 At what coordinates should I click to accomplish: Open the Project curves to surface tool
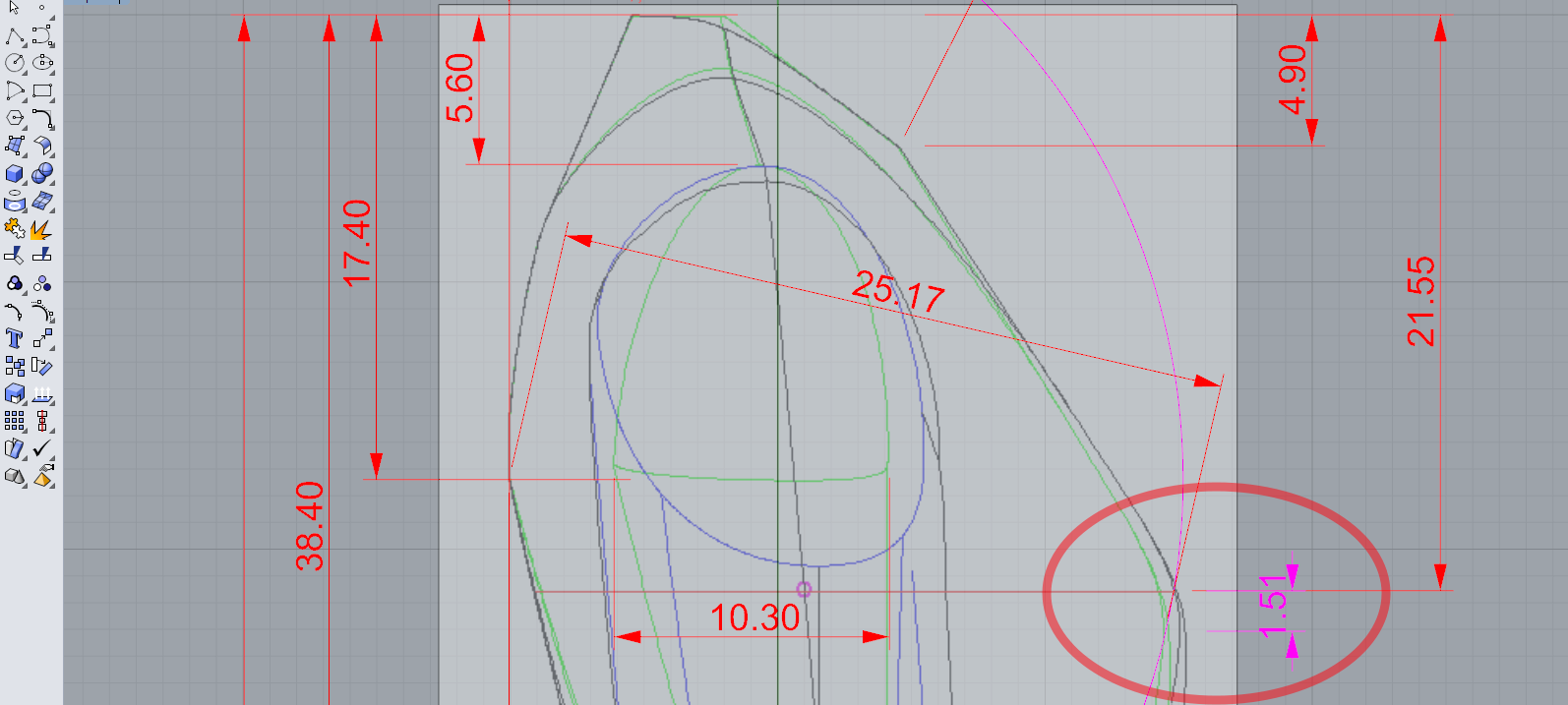coord(15,202)
